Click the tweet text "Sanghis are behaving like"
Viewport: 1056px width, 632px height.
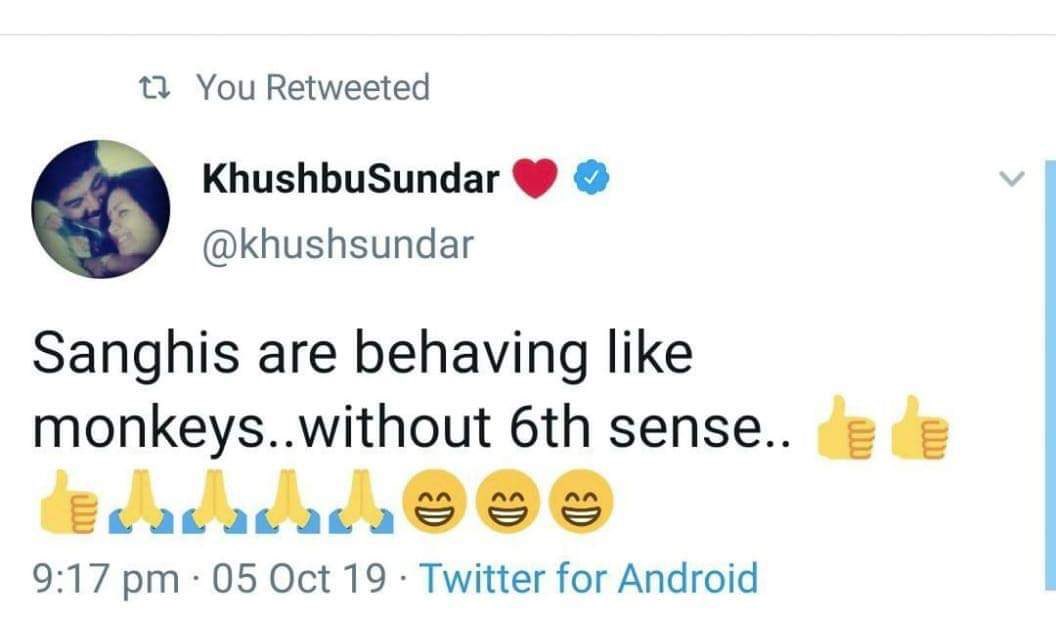click(362, 355)
